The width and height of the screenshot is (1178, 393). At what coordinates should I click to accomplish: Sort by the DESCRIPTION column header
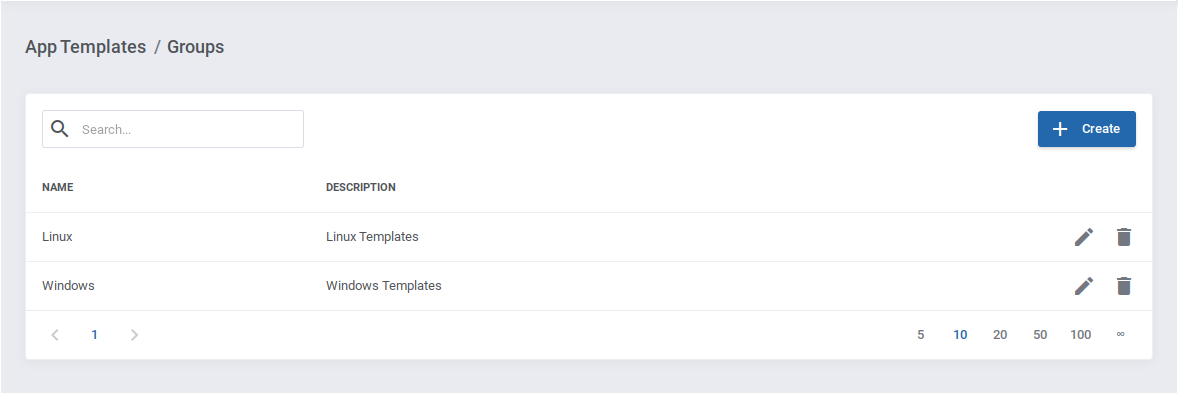pos(361,187)
